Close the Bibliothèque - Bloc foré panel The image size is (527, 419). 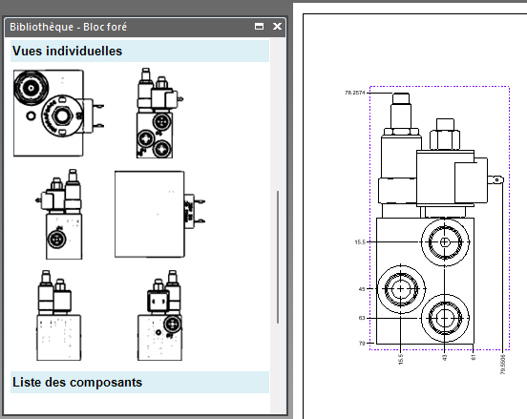coord(277,27)
